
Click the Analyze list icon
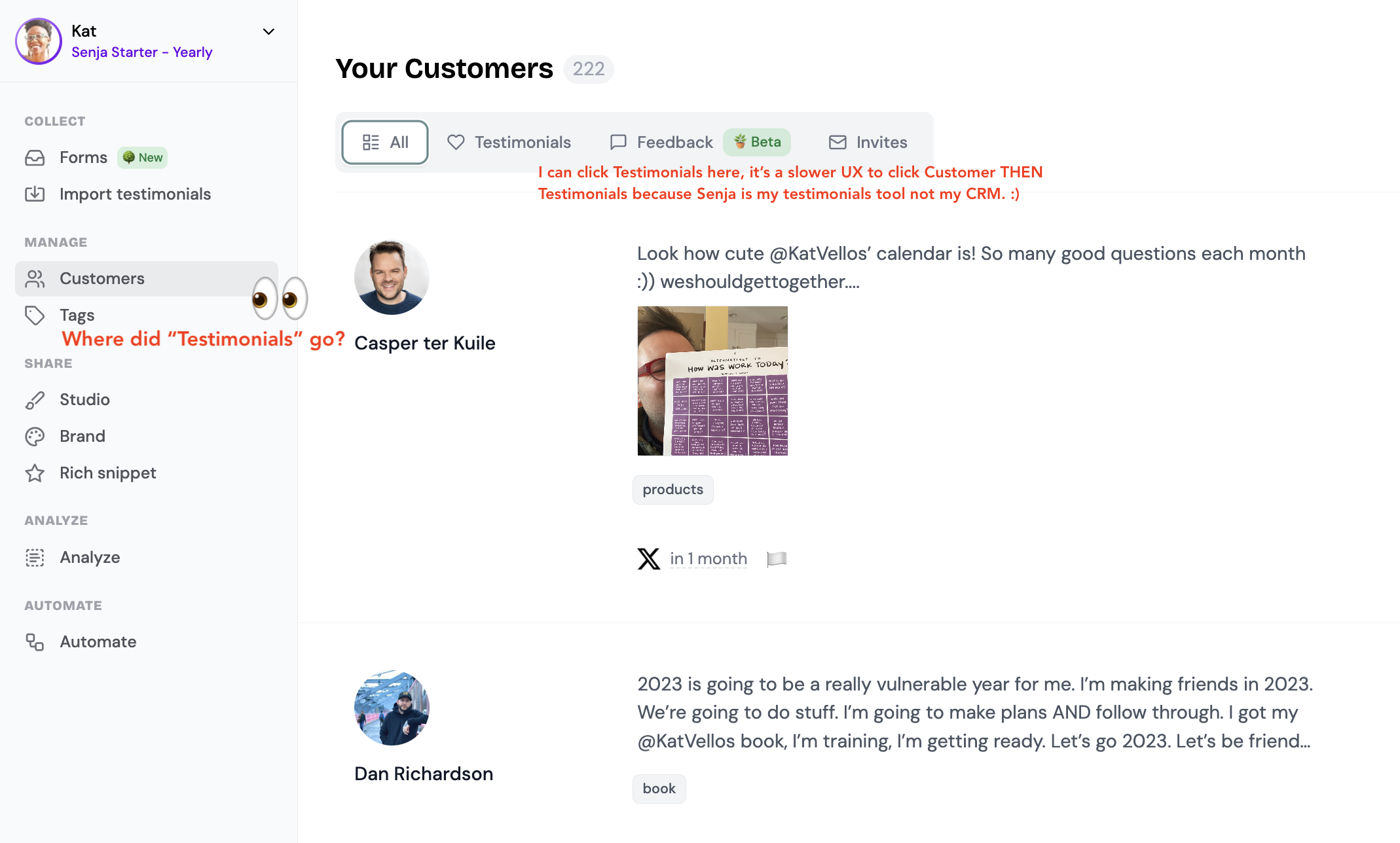tap(35, 558)
